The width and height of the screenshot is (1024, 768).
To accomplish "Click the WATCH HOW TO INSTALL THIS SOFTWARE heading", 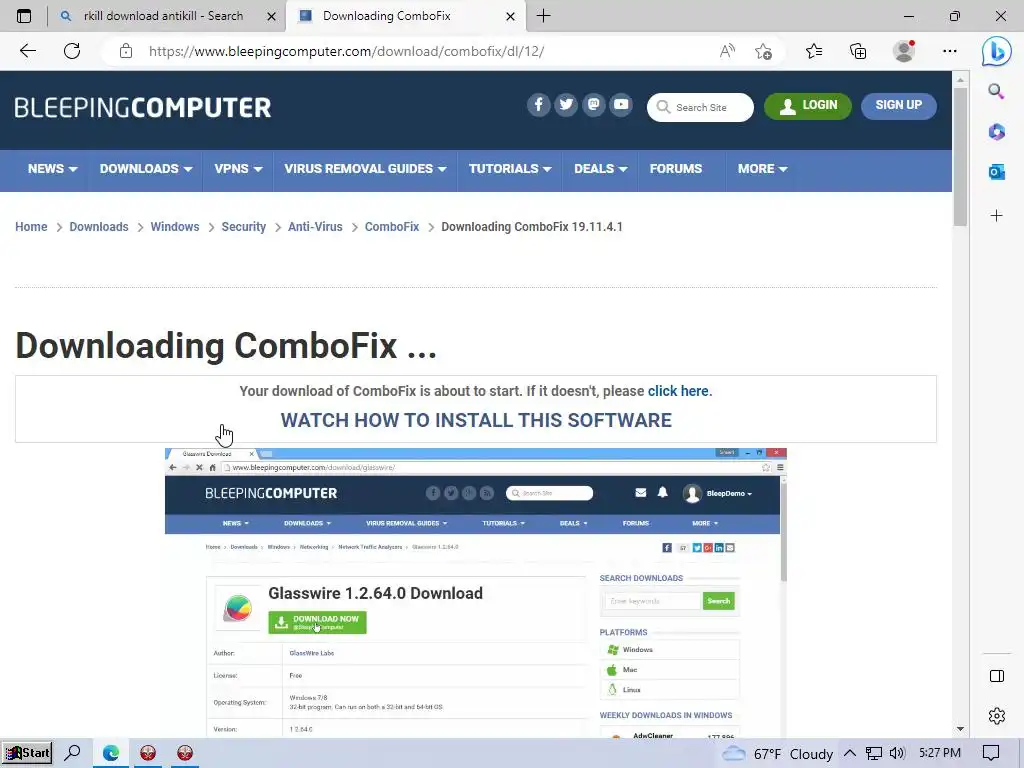I will (476, 420).
